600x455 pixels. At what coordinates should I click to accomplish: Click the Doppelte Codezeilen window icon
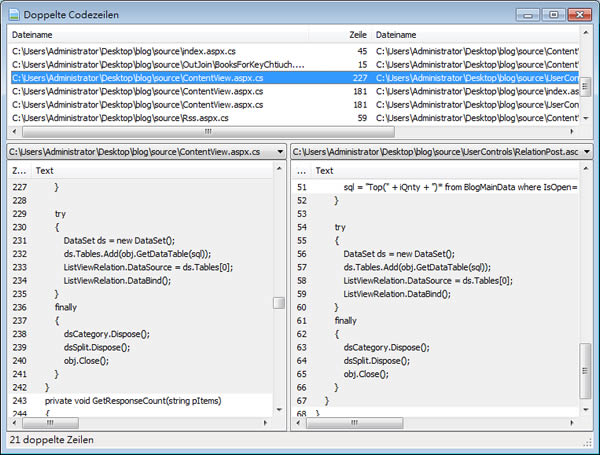pyautogui.click(x=13, y=14)
